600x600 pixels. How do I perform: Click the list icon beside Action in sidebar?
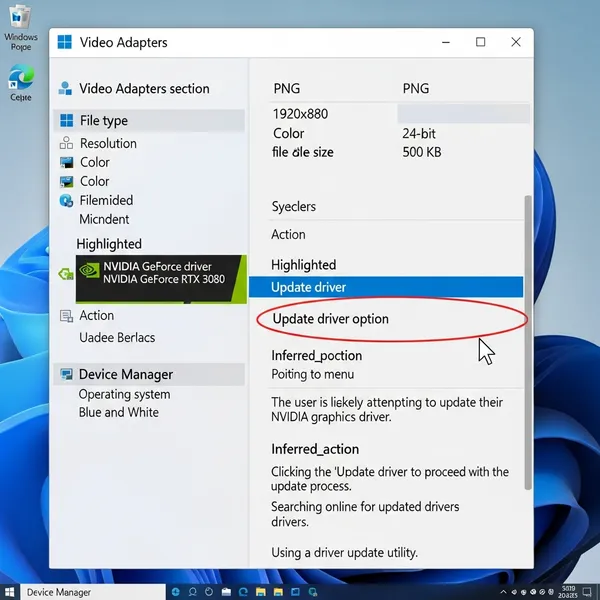pos(66,316)
